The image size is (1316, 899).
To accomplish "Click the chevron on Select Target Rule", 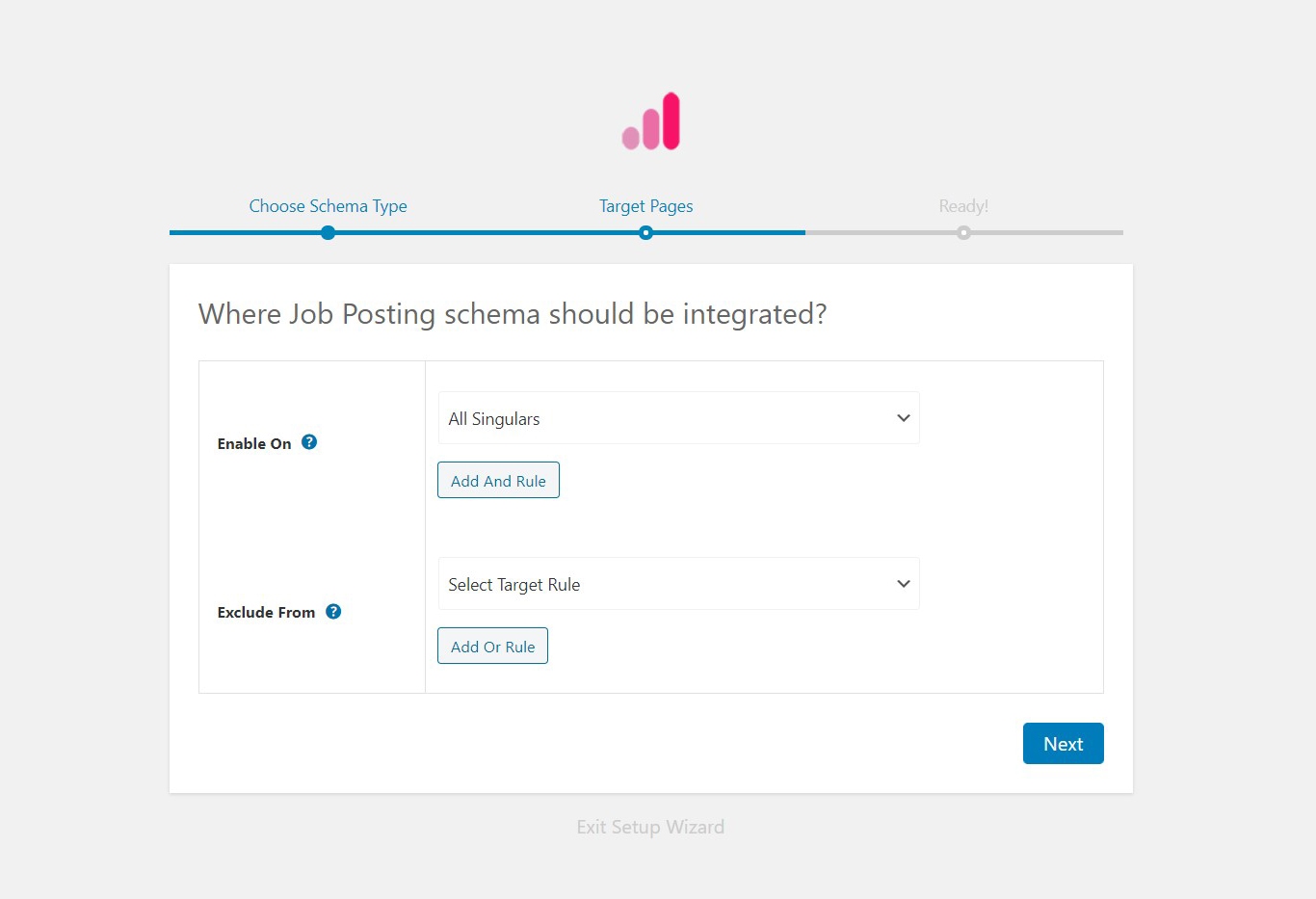I will (903, 584).
